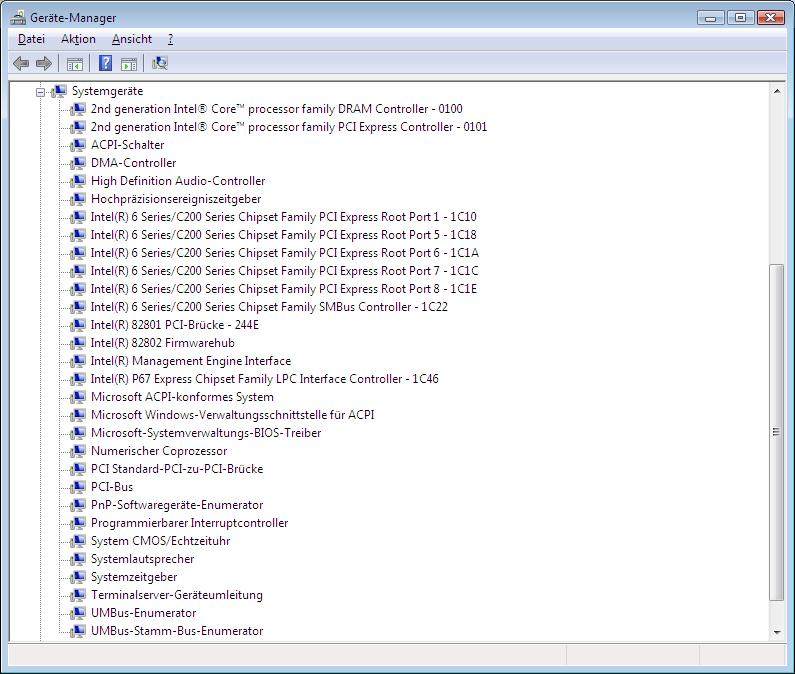Click the Systemgeräte category icon

(x=59, y=91)
